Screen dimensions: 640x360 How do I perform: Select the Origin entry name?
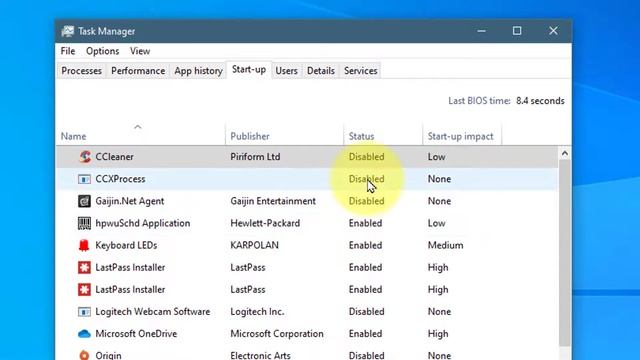click(x=108, y=356)
